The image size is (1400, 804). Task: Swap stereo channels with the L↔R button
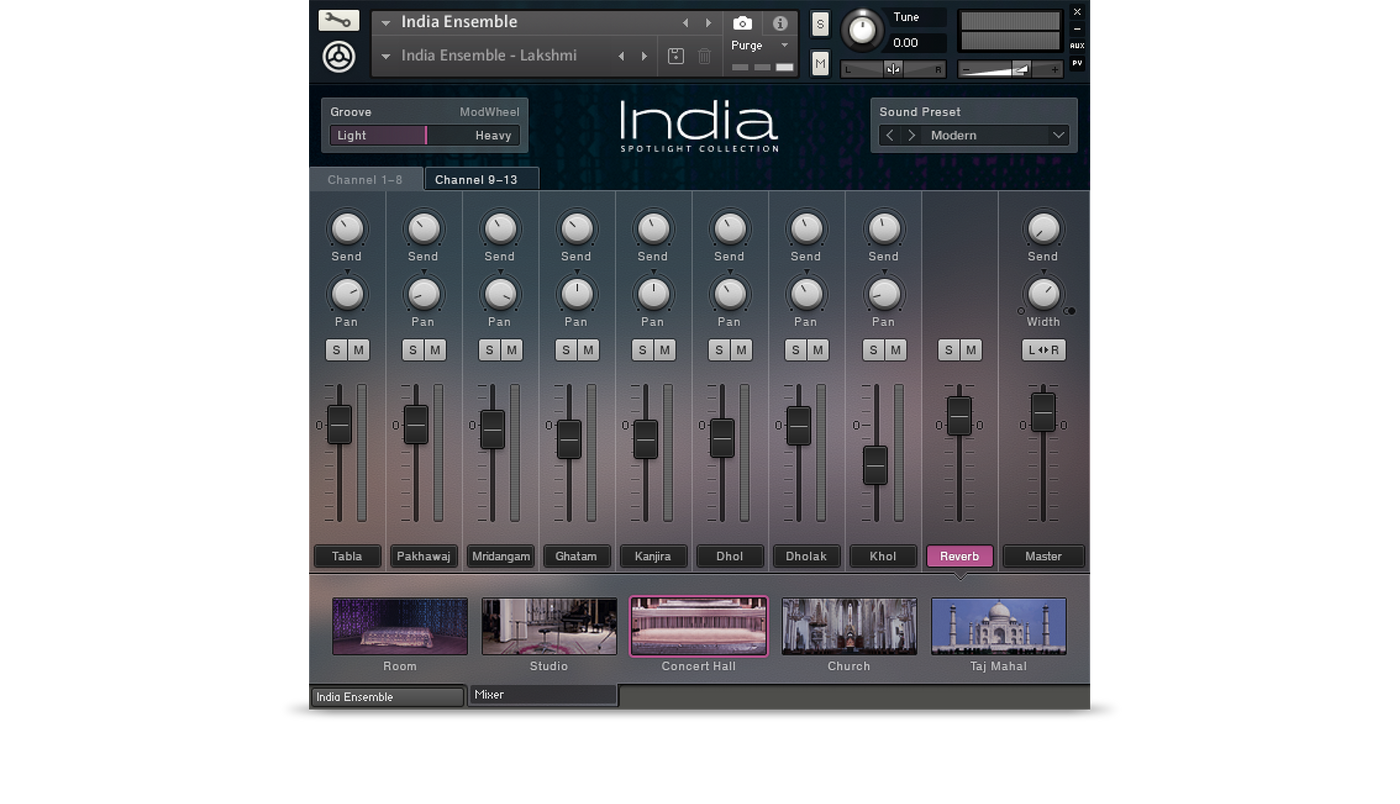coord(1043,350)
